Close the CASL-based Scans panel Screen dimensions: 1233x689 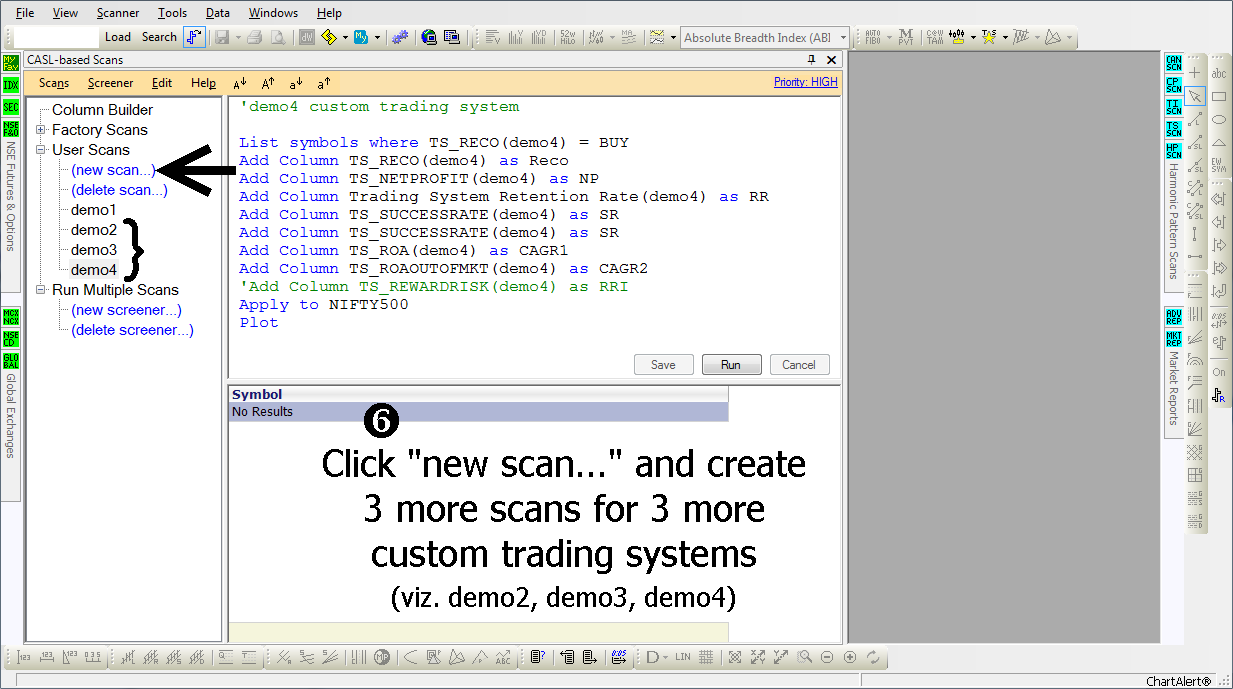pos(831,60)
